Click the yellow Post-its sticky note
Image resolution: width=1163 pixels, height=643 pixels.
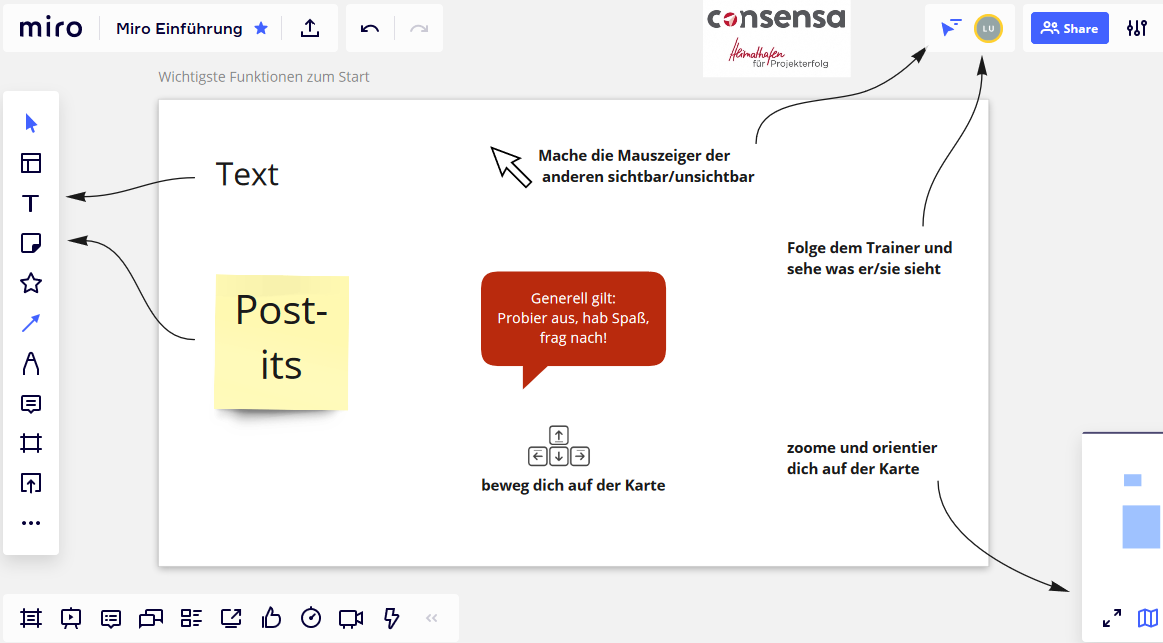(x=281, y=341)
